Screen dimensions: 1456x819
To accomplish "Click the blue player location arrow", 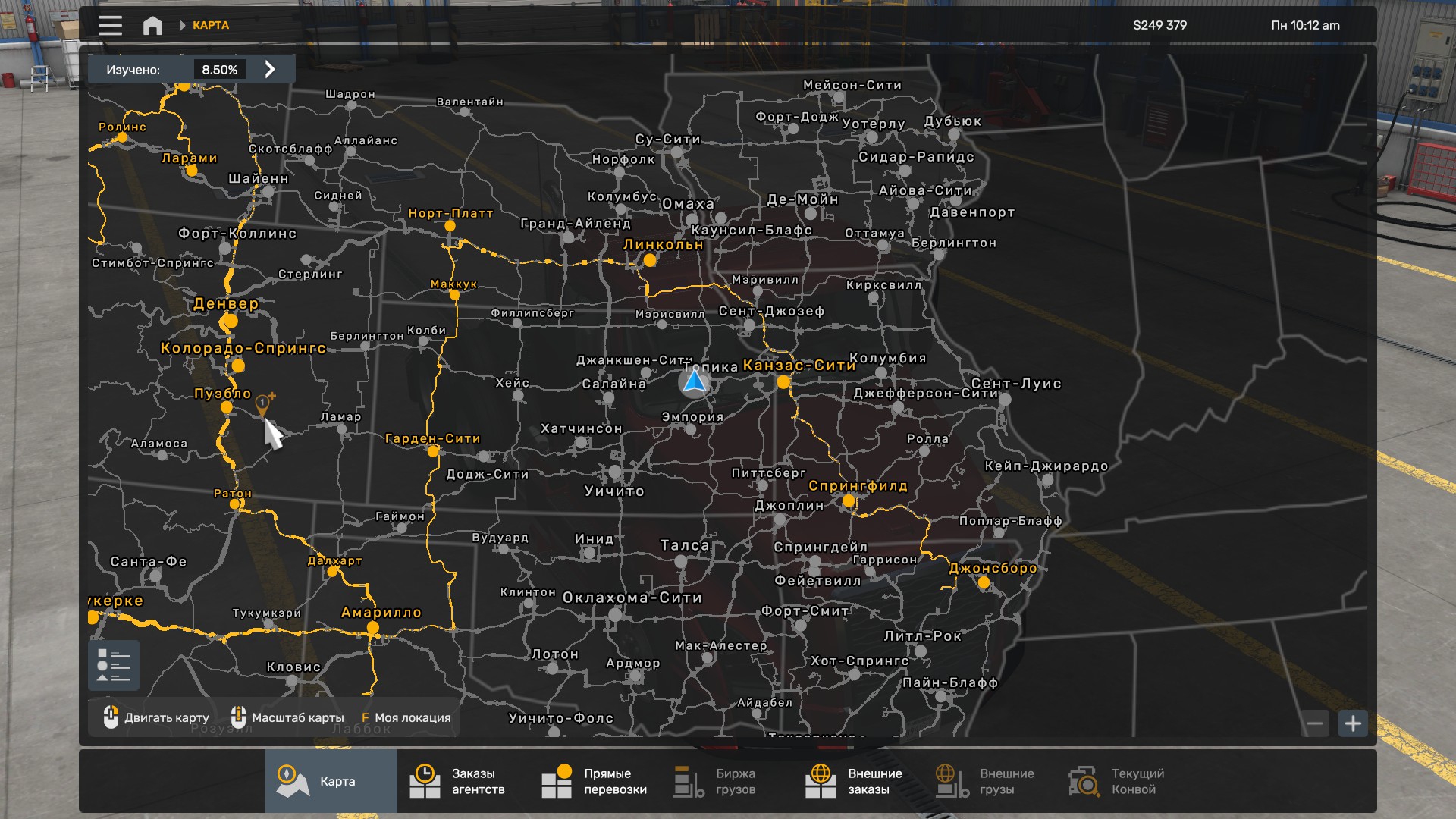I will pyautogui.click(x=695, y=381).
